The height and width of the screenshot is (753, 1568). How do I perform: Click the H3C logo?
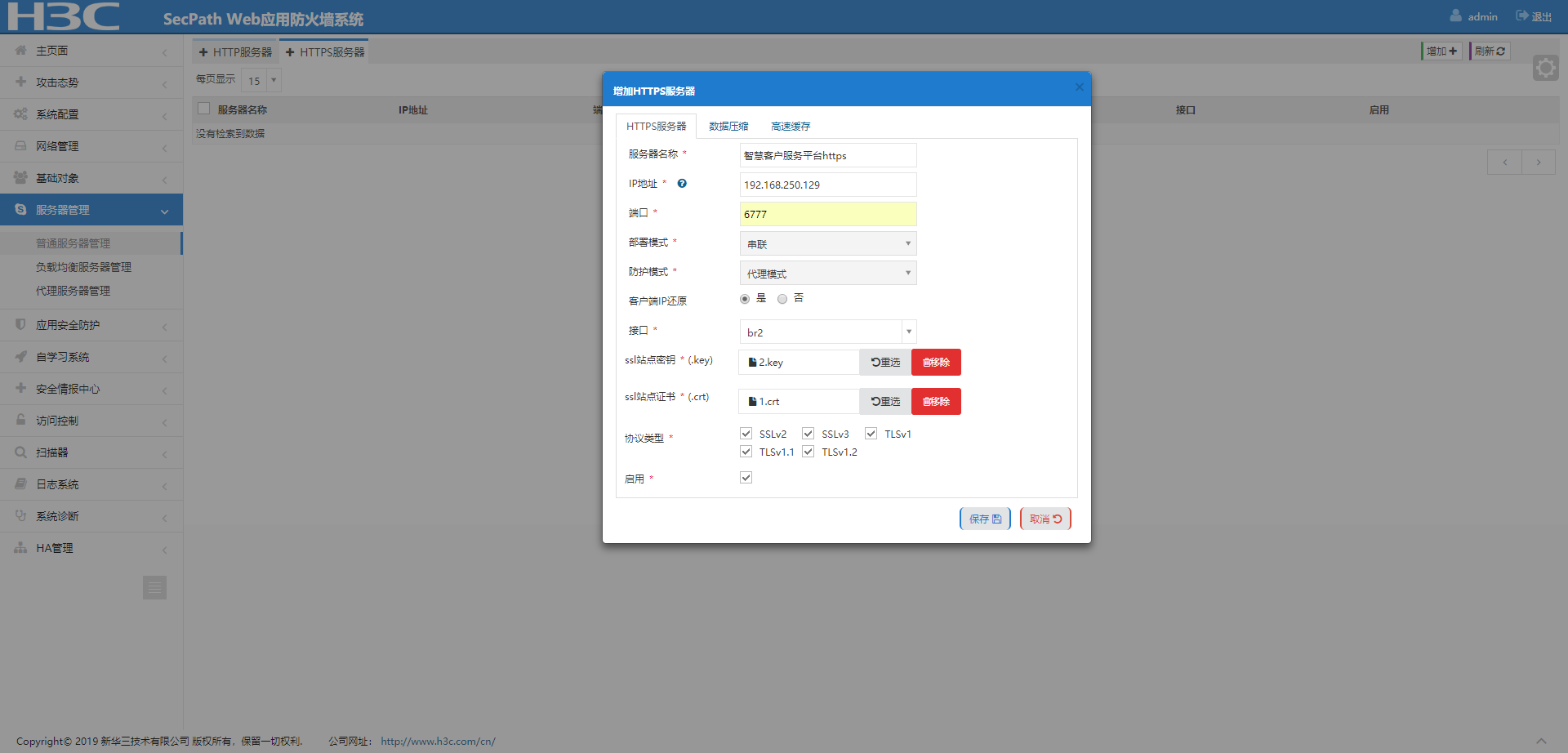64,16
